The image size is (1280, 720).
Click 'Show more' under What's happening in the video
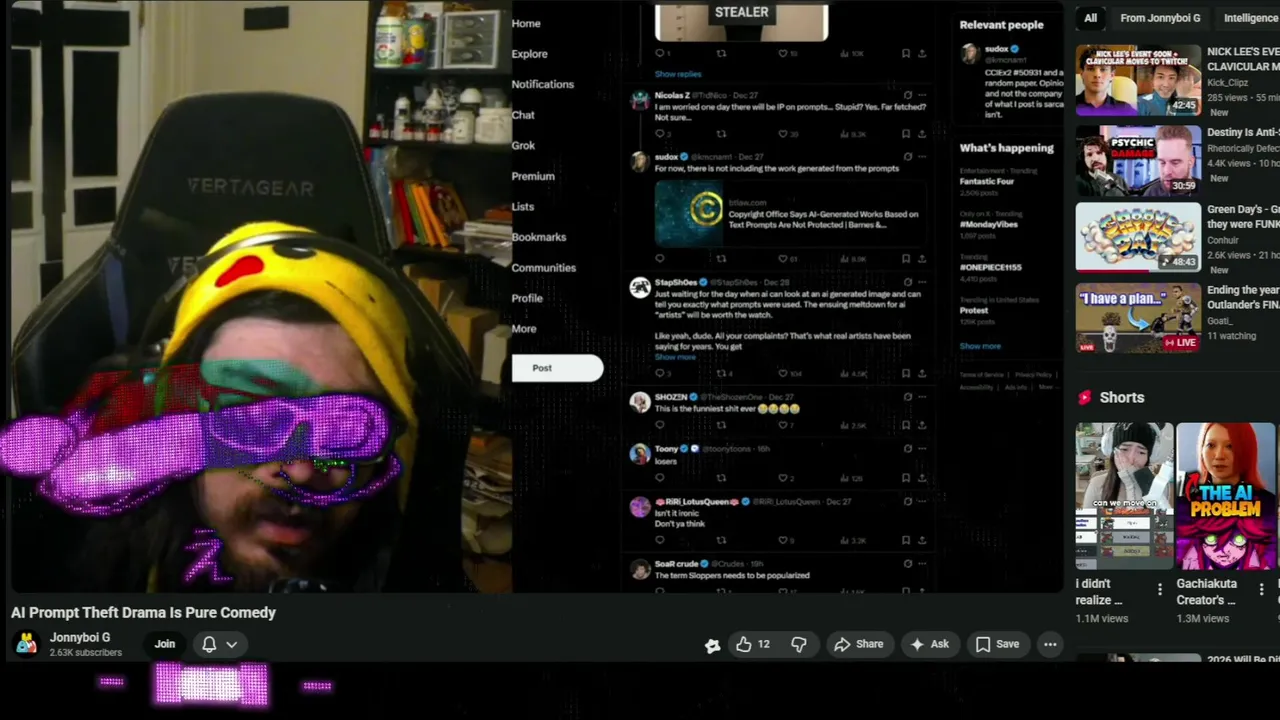[980, 346]
